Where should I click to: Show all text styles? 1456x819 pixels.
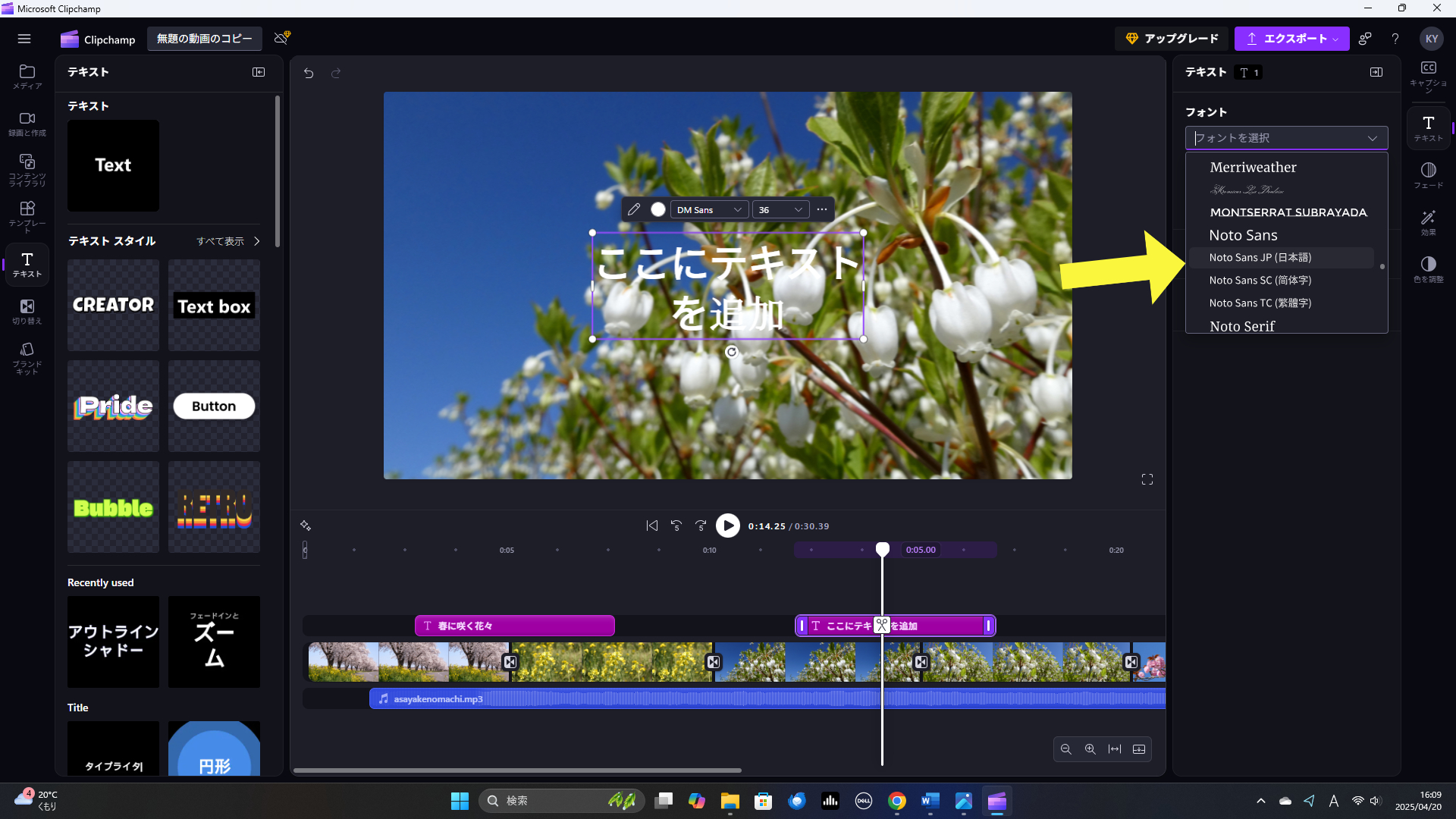click(227, 241)
